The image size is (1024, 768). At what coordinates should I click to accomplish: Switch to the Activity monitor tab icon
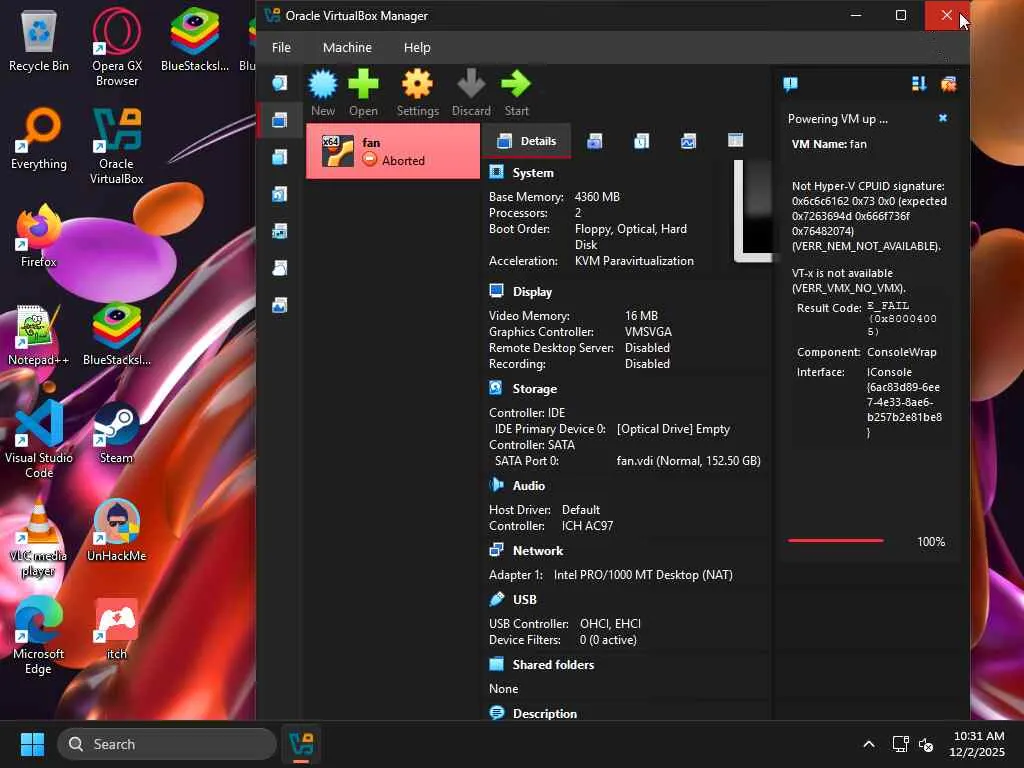pyautogui.click(x=688, y=141)
